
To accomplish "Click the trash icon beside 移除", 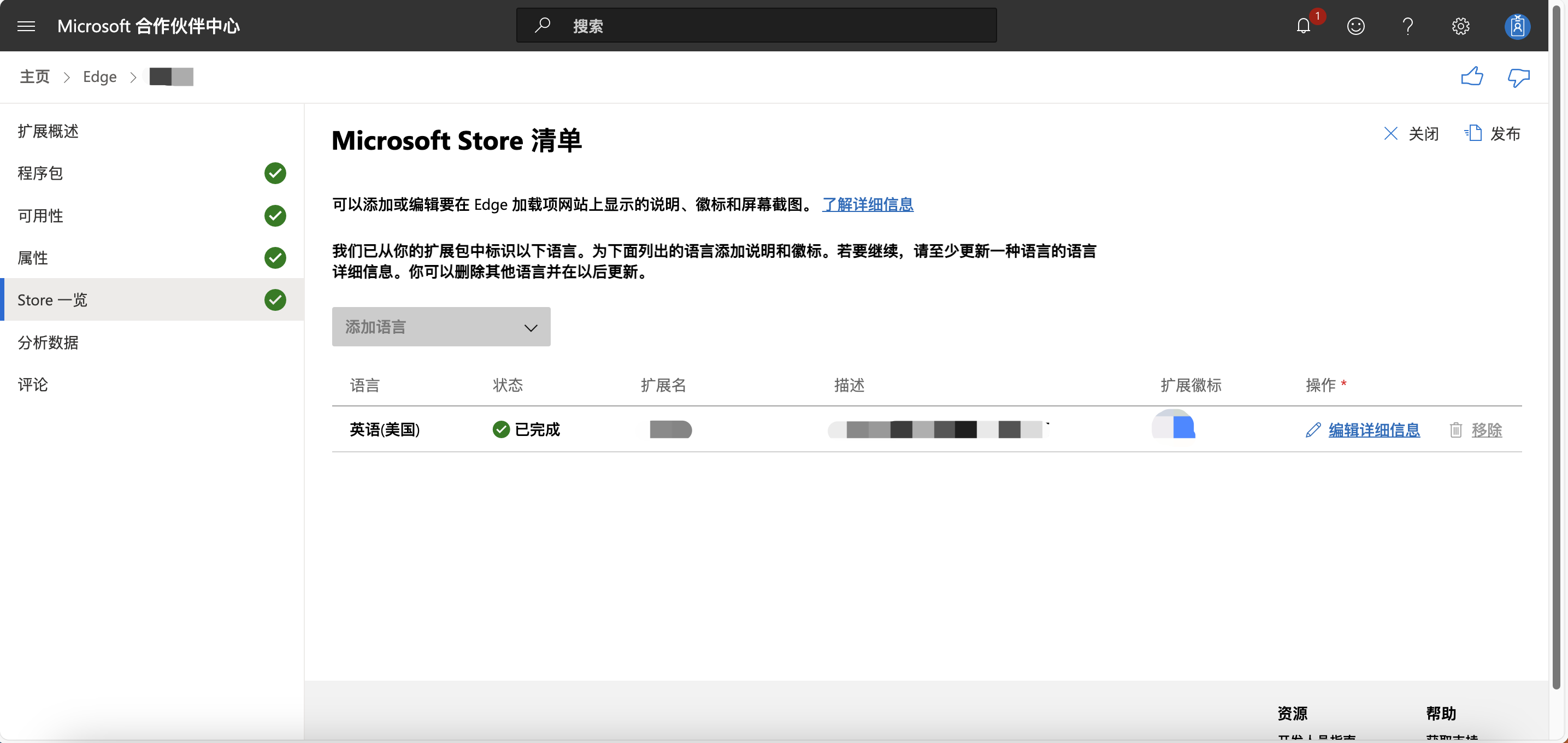I will click(x=1455, y=429).
